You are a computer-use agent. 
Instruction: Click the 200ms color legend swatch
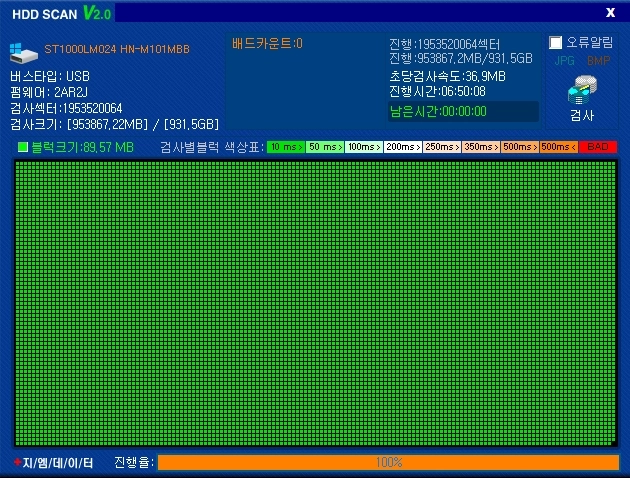(403, 147)
